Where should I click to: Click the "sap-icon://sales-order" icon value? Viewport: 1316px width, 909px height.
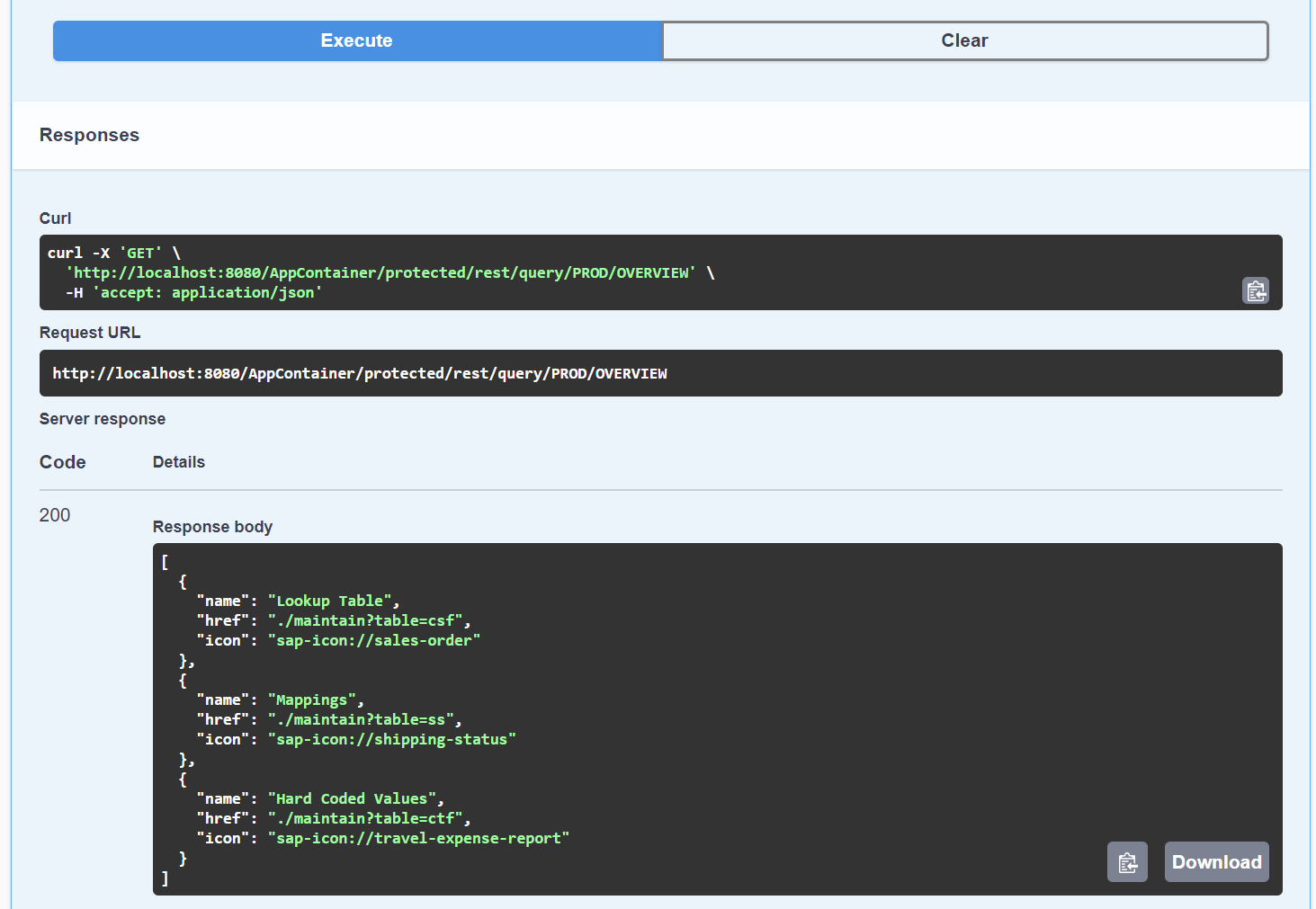click(x=374, y=640)
